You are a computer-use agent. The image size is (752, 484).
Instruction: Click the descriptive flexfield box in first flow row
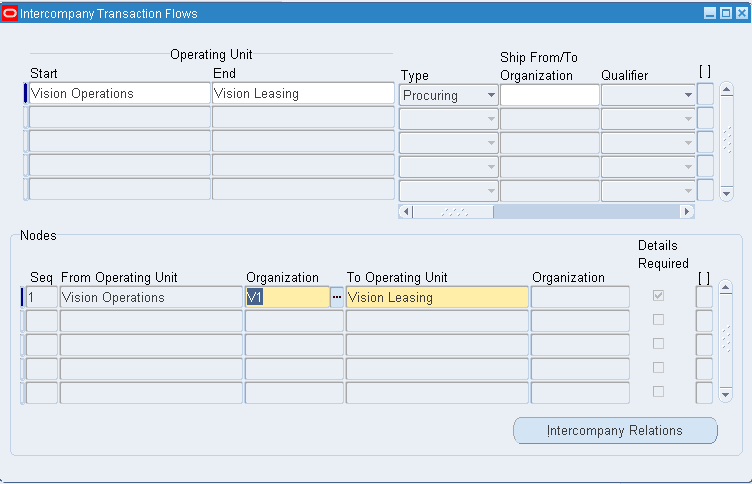pyautogui.click(x=705, y=94)
